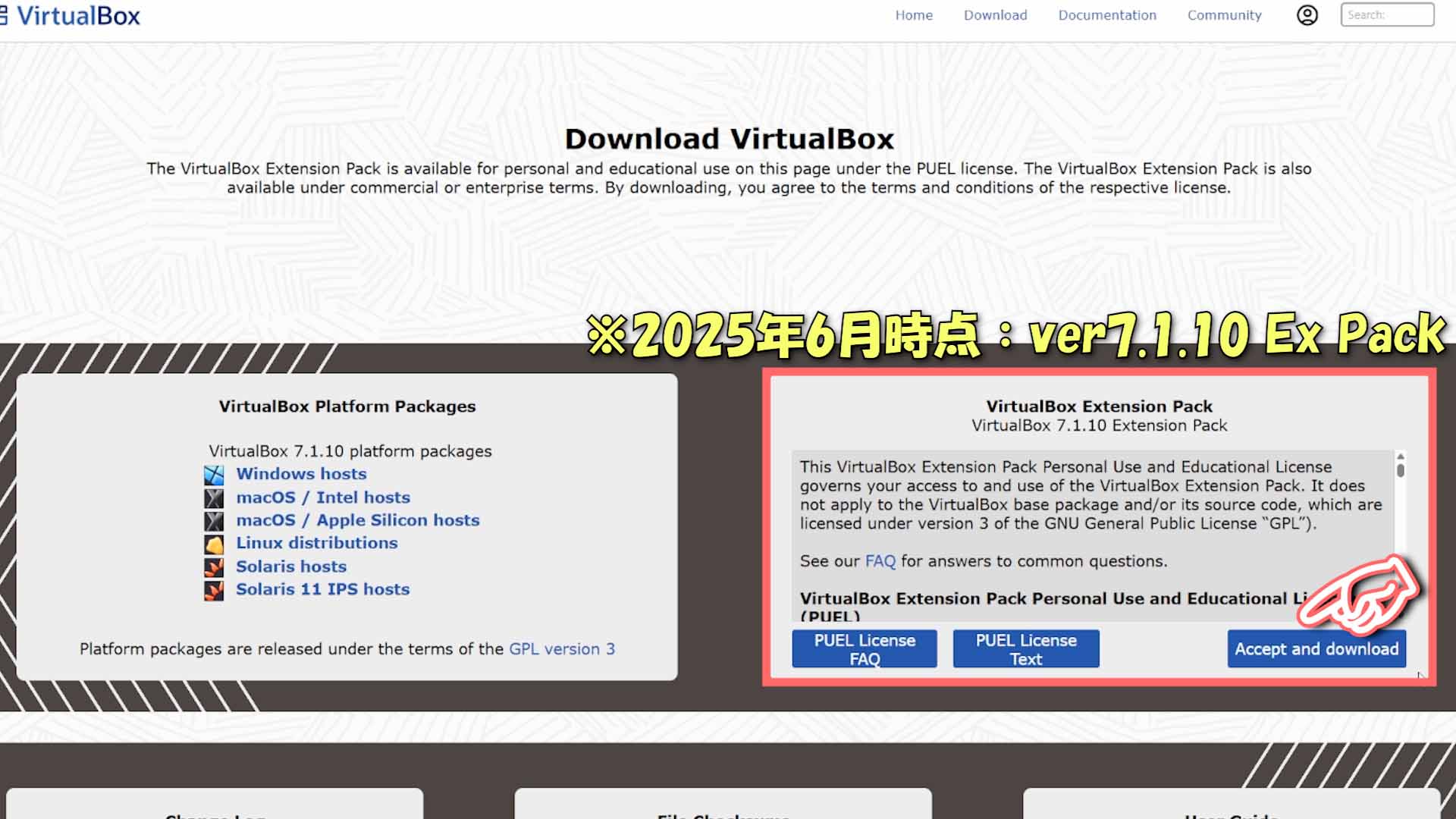Viewport: 1456px width, 819px height.
Task: View the PUEL License Text
Action: click(1025, 648)
